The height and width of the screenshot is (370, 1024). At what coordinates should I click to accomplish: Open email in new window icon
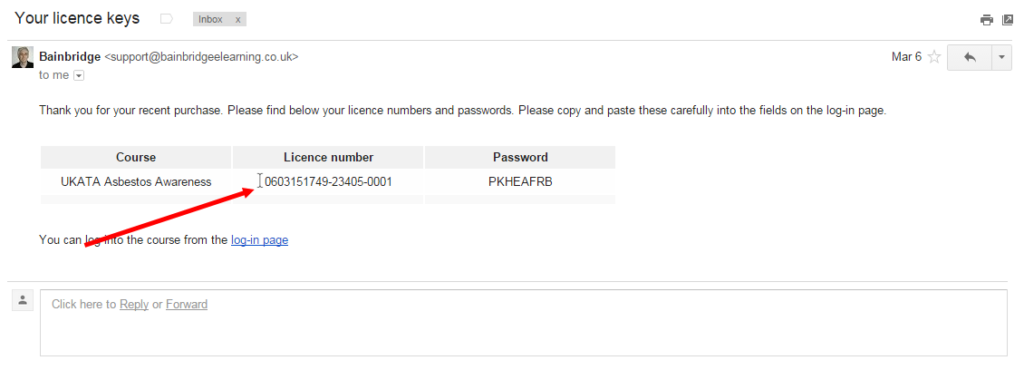coord(1008,20)
